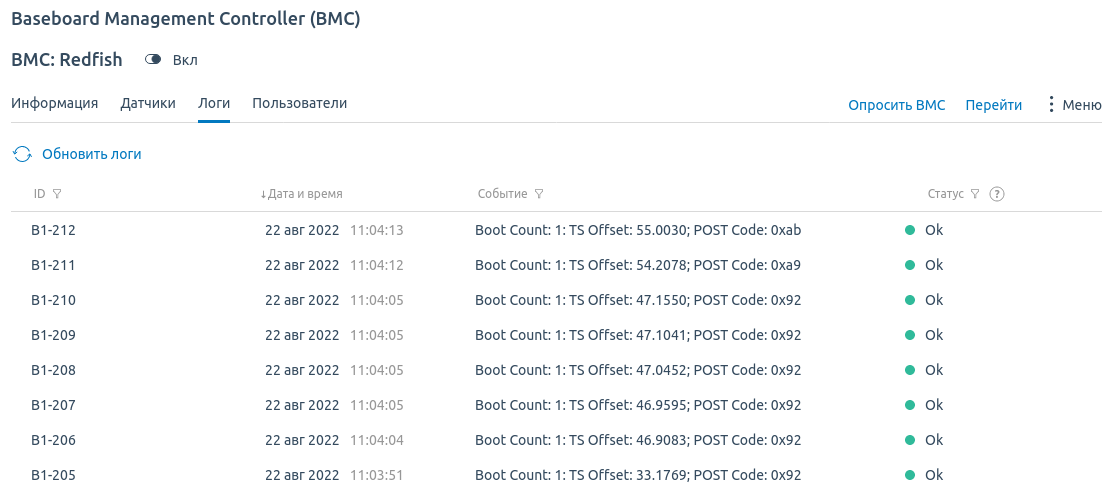Click the Опросить BMC link
Viewport: 1117px width, 492px height.
tap(897, 105)
